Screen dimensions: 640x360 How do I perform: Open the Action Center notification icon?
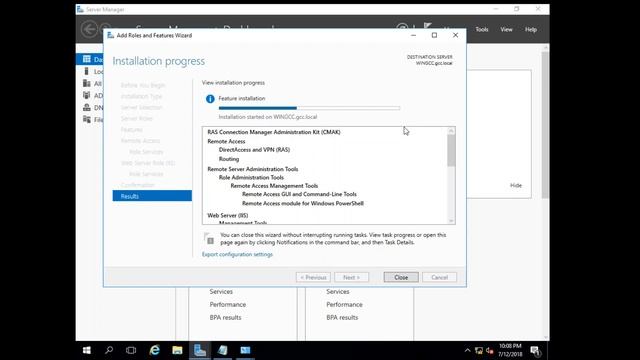[536, 350]
